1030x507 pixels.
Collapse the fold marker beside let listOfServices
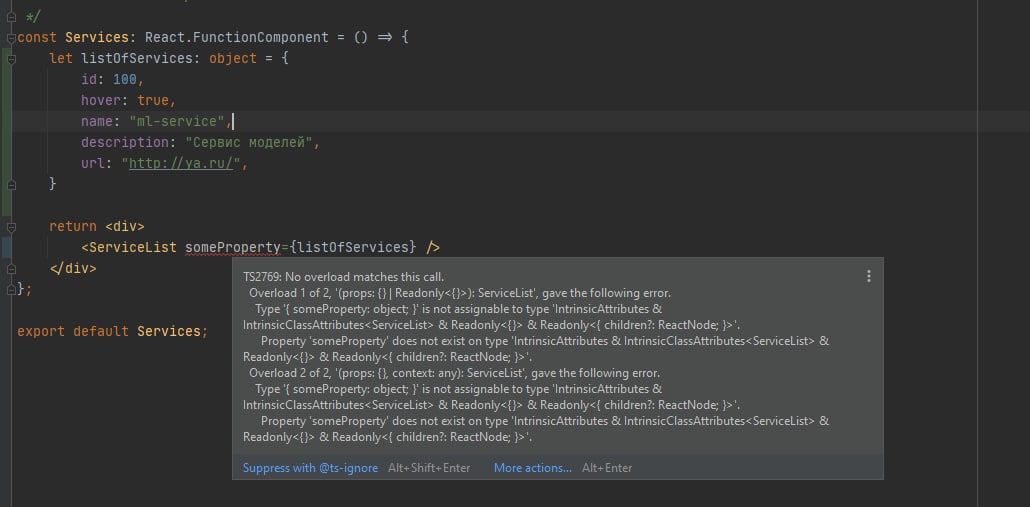11,58
